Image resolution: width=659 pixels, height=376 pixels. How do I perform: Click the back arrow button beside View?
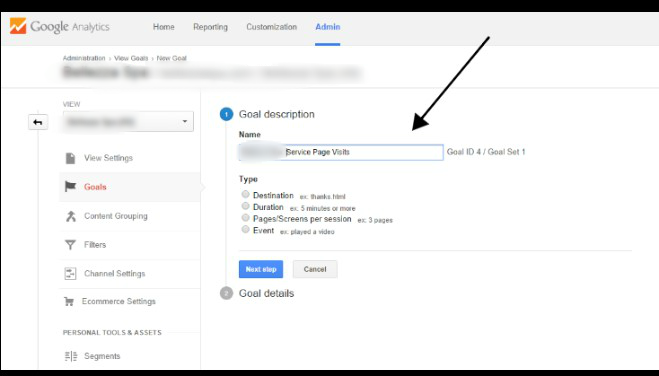(38, 122)
